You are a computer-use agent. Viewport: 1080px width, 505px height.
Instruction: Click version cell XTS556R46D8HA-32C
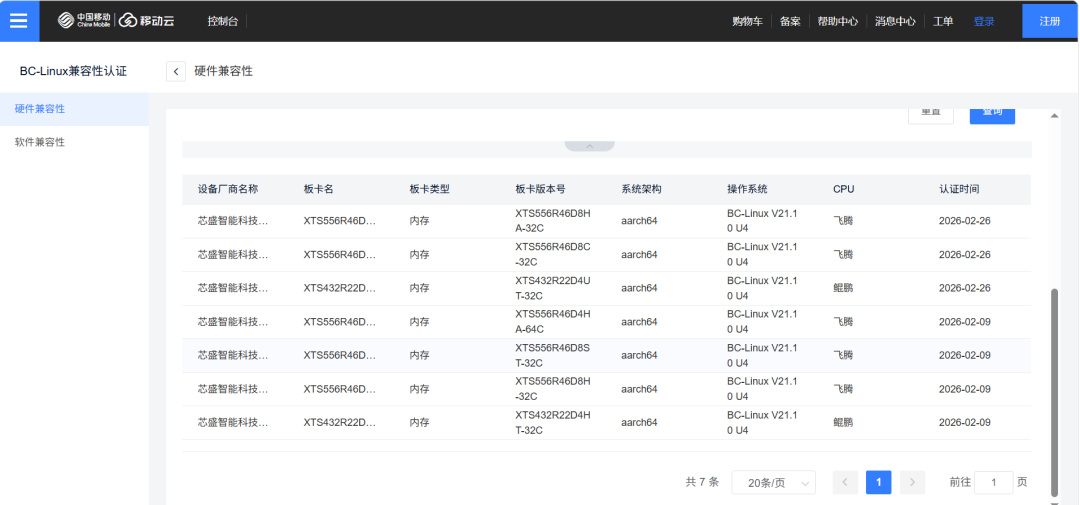[x=553, y=221]
